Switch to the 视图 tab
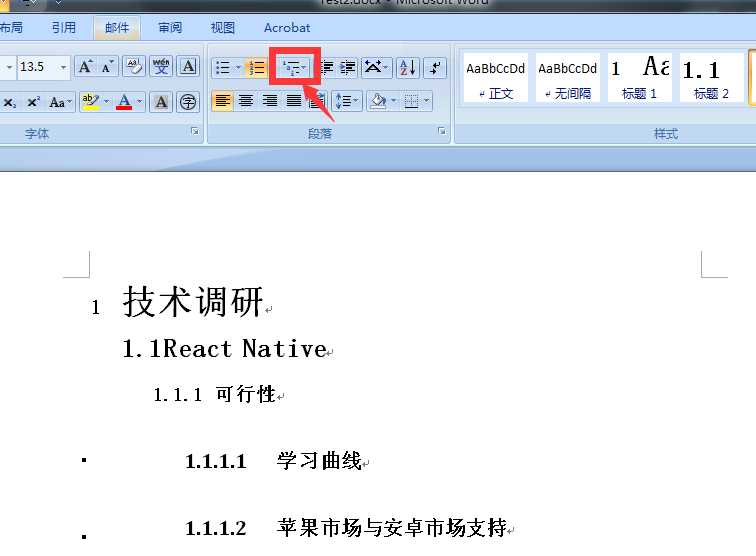This screenshot has height=556, width=756. [x=223, y=27]
